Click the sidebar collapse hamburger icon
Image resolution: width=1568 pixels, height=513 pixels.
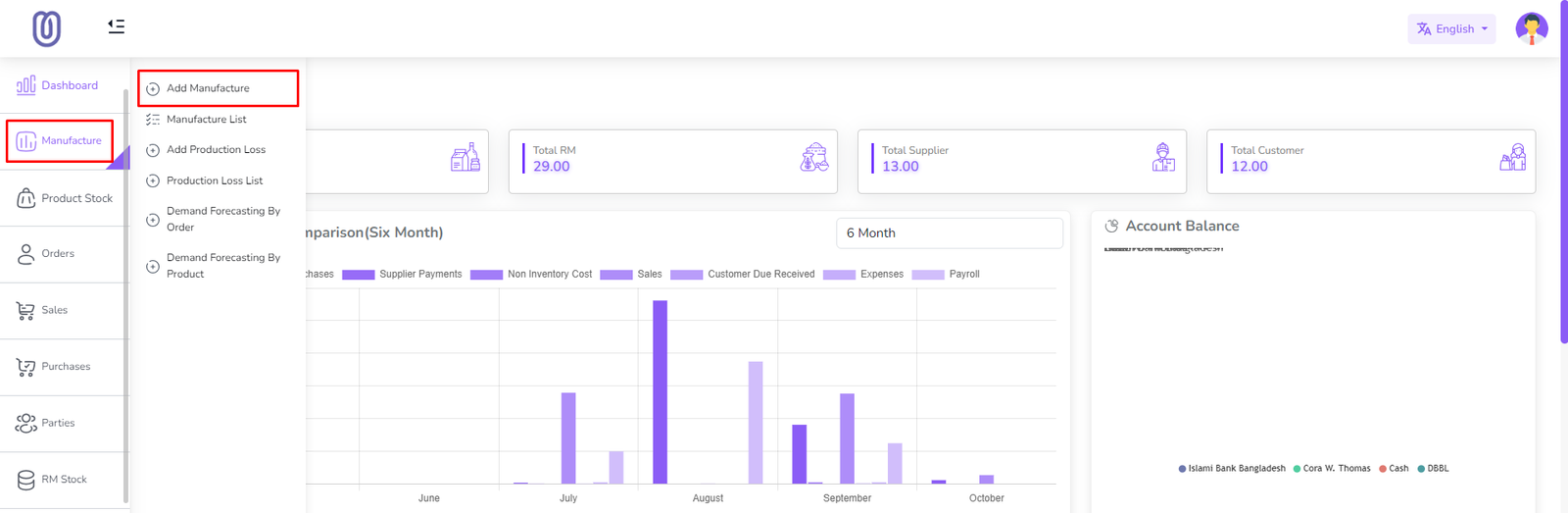(x=116, y=26)
